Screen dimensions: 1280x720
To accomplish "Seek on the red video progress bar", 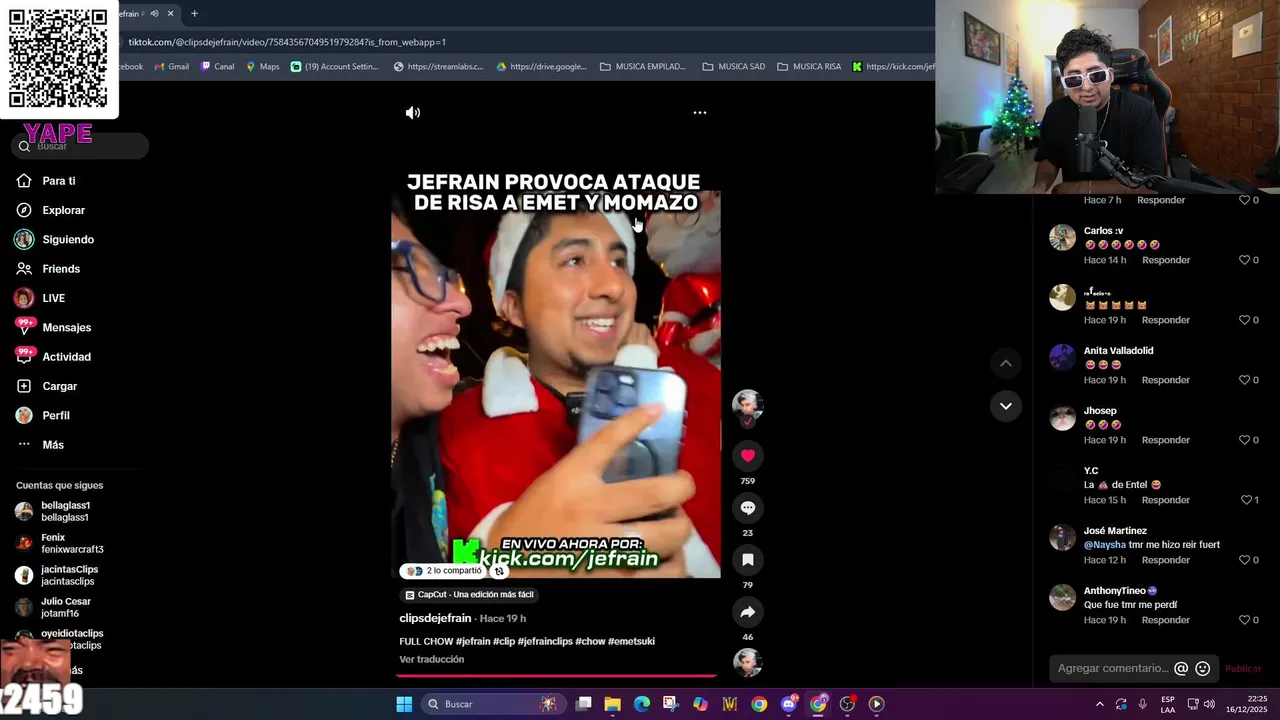I will pyautogui.click(x=555, y=676).
